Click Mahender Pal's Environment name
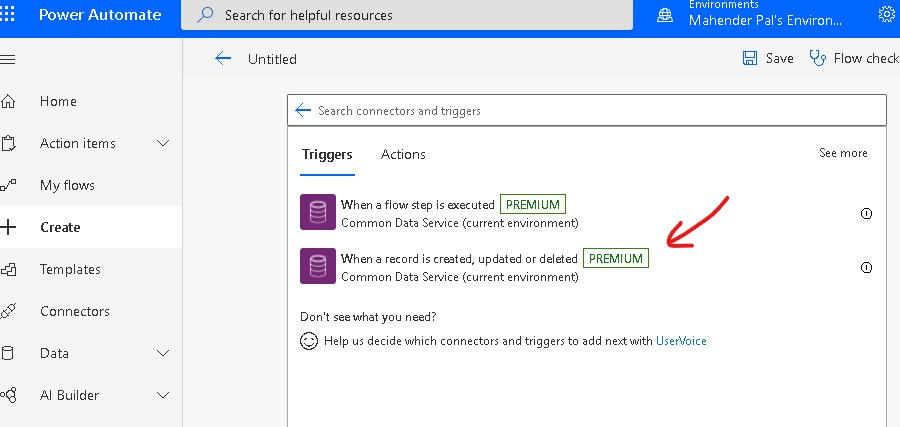This screenshot has width=900, height=427. [x=765, y=21]
